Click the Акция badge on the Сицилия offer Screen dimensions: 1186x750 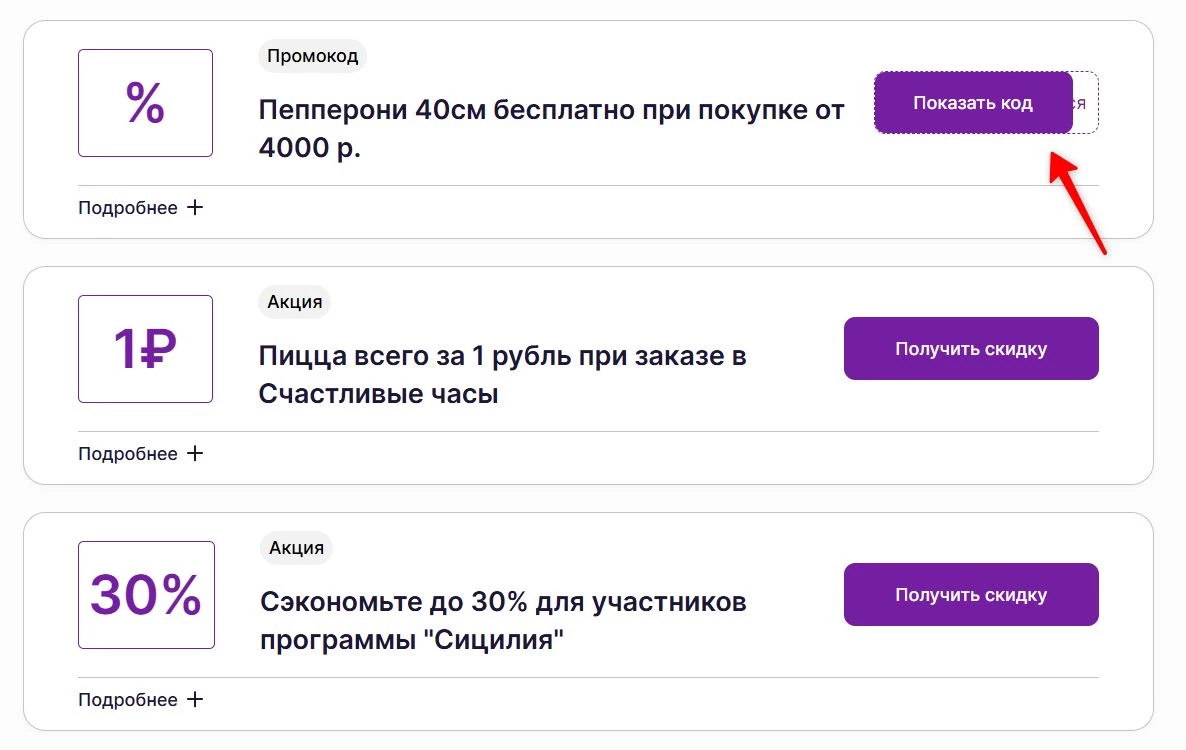(297, 548)
